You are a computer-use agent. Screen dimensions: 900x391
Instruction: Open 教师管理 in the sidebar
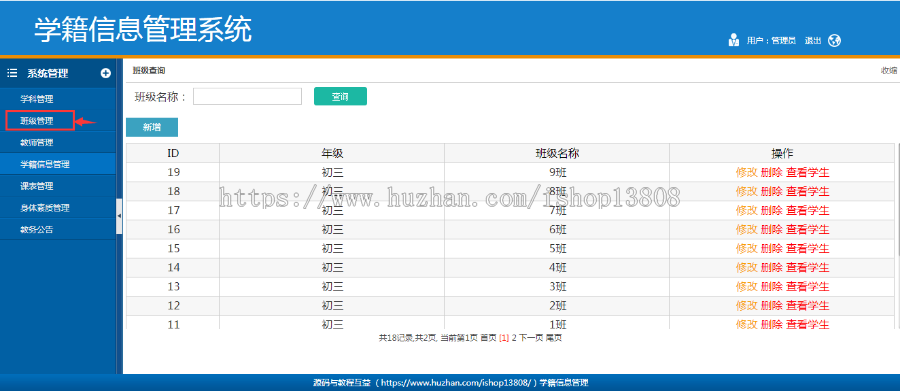click(37, 142)
